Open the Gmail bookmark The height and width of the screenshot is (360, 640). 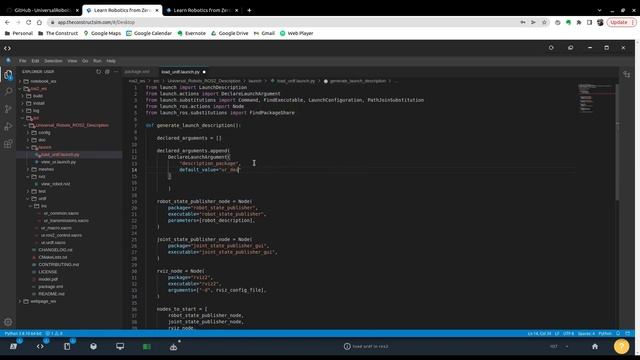(x=264, y=33)
